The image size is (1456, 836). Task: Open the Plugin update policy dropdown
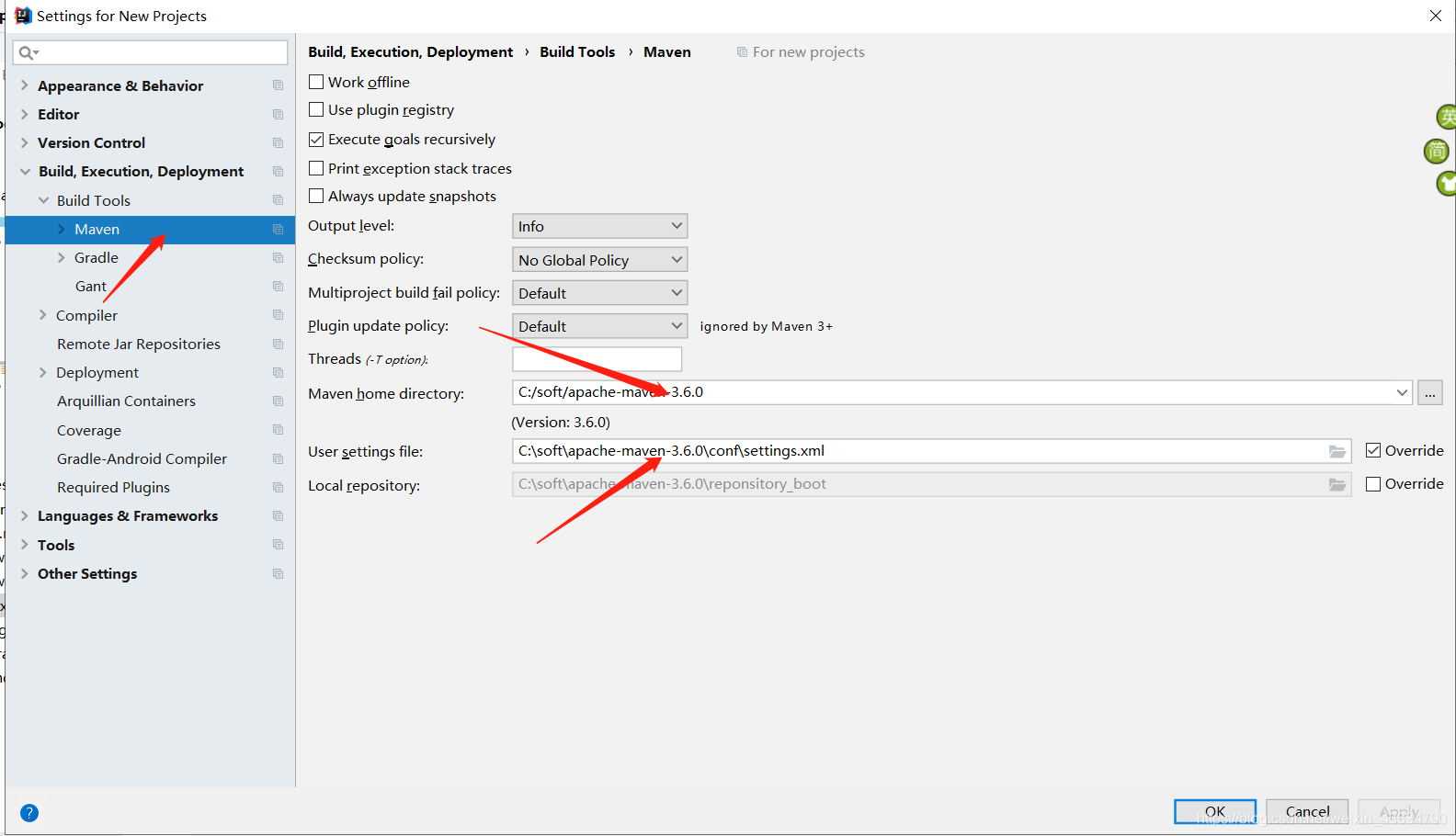(x=599, y=326)
